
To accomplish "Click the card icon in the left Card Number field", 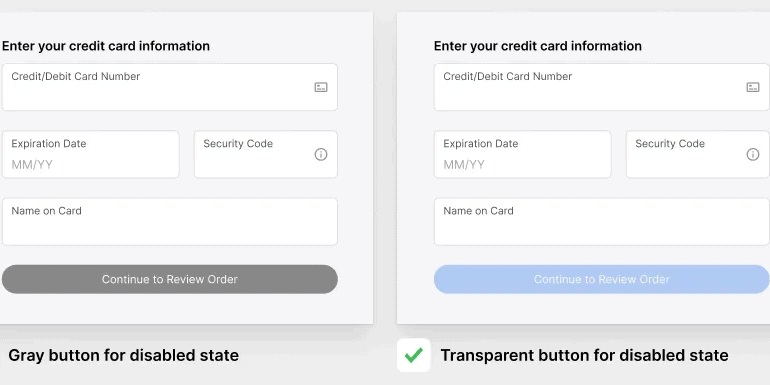I will point(321,87).
